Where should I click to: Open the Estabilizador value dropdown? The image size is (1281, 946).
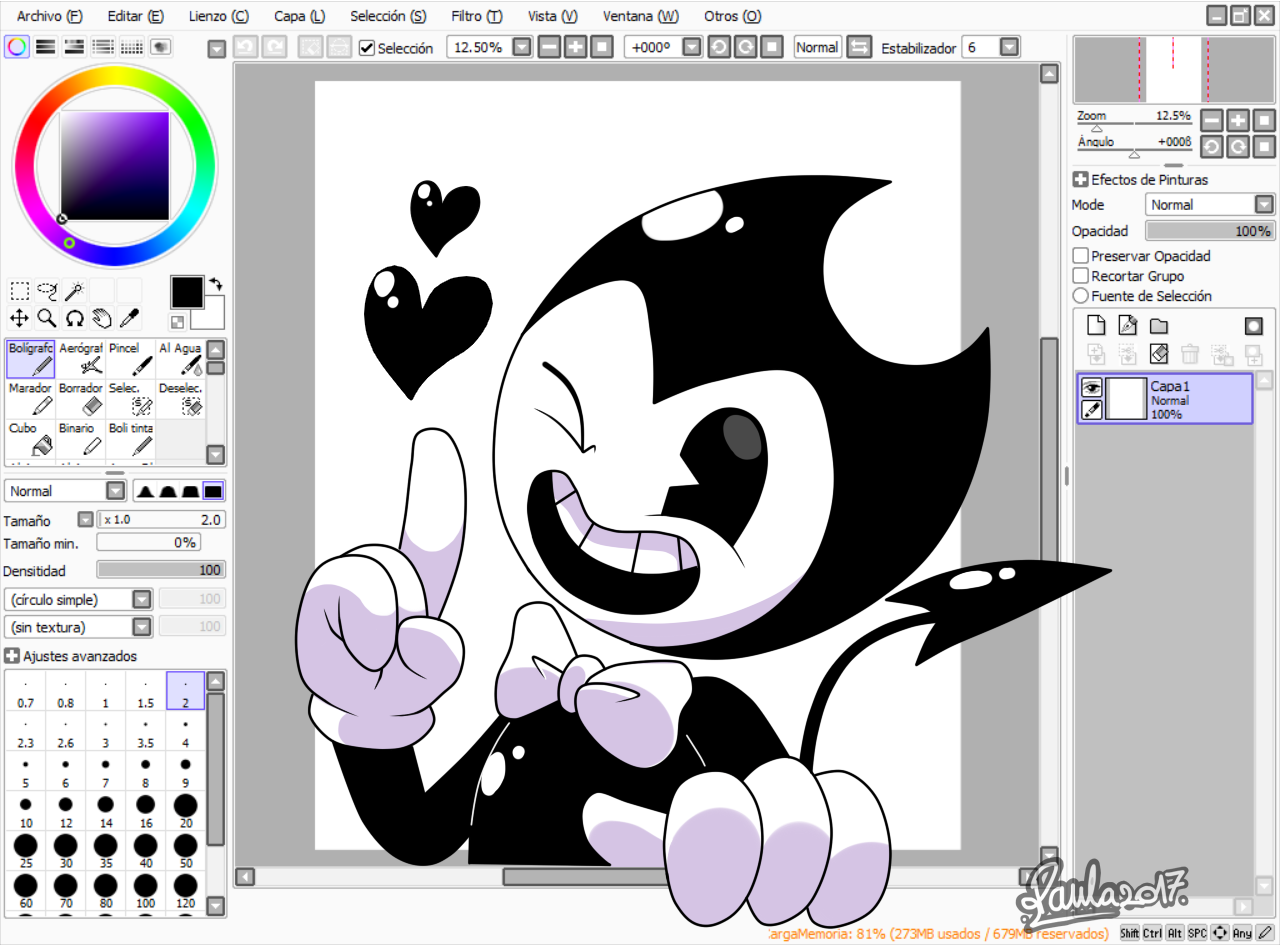point(1009,47)
